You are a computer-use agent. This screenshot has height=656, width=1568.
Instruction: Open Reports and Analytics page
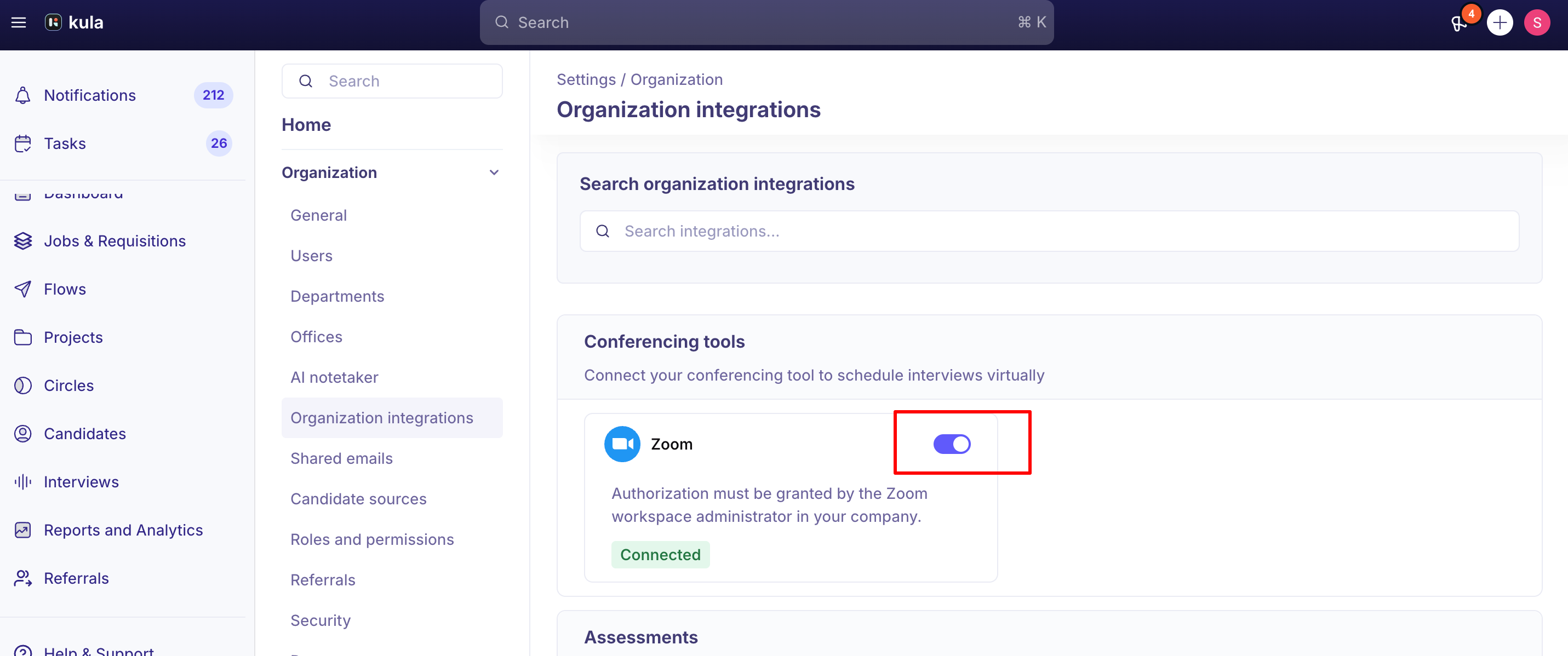point(123,530)
